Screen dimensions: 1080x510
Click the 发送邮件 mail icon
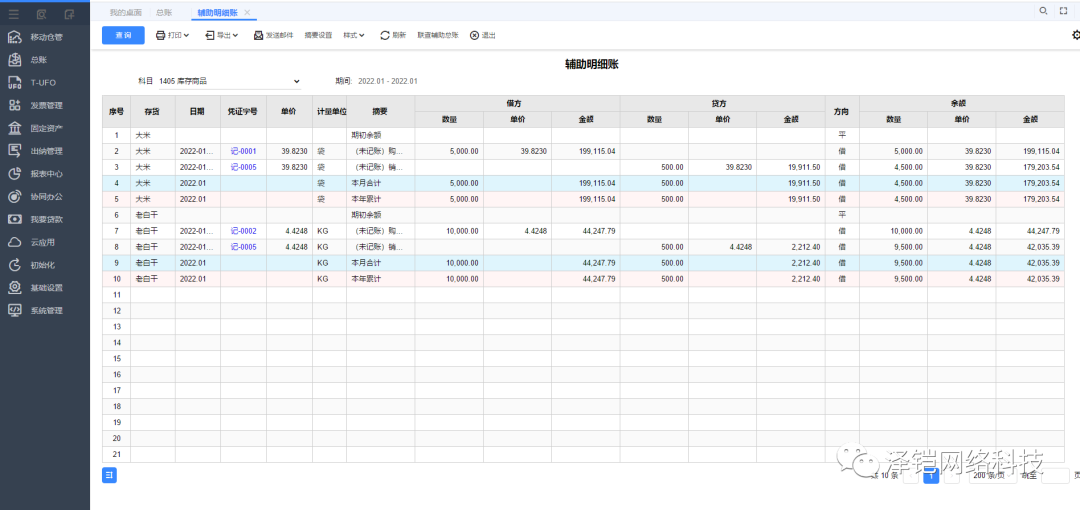(x=258, y=35)
